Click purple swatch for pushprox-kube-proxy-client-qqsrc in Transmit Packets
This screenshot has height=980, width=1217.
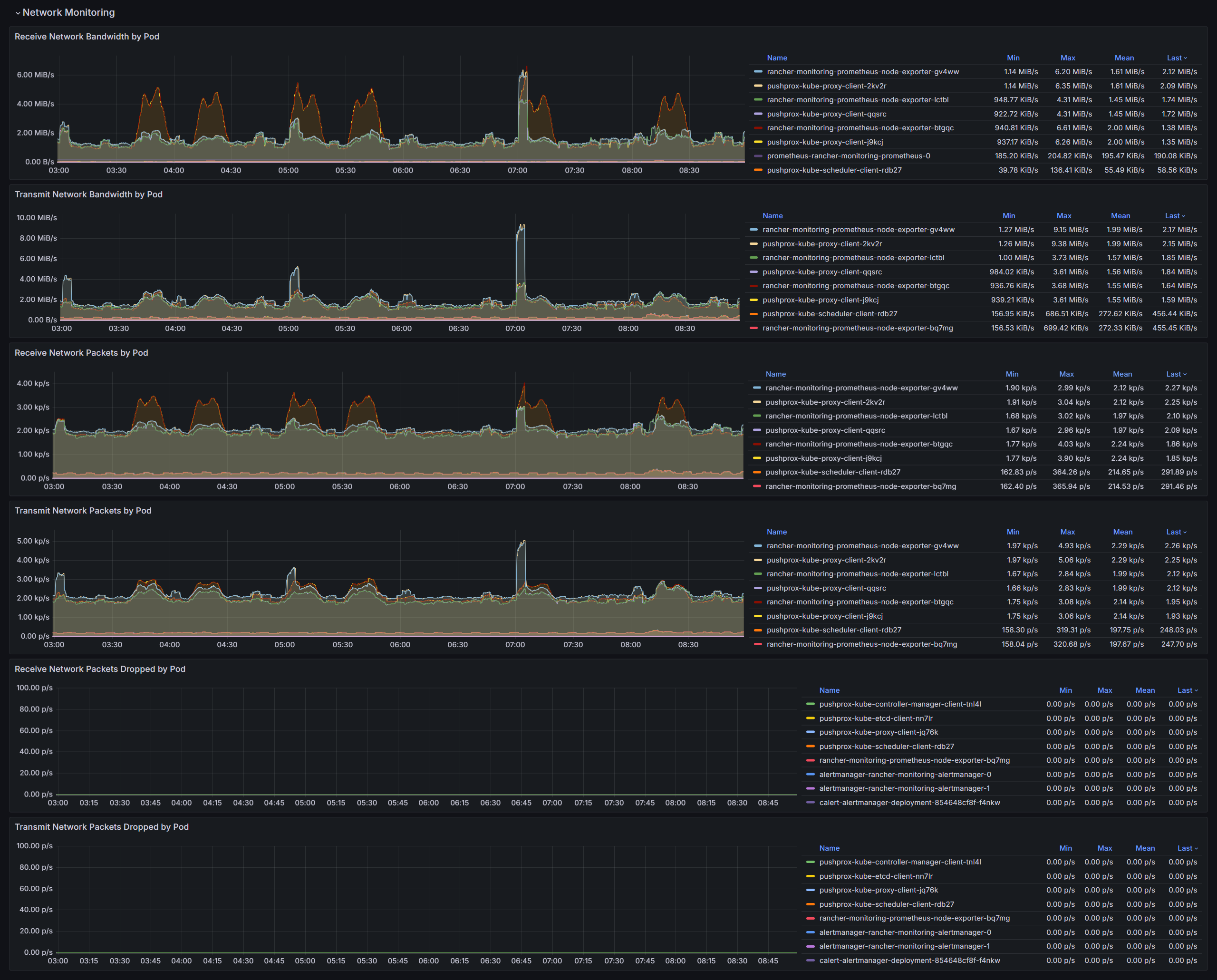point(757,588)
